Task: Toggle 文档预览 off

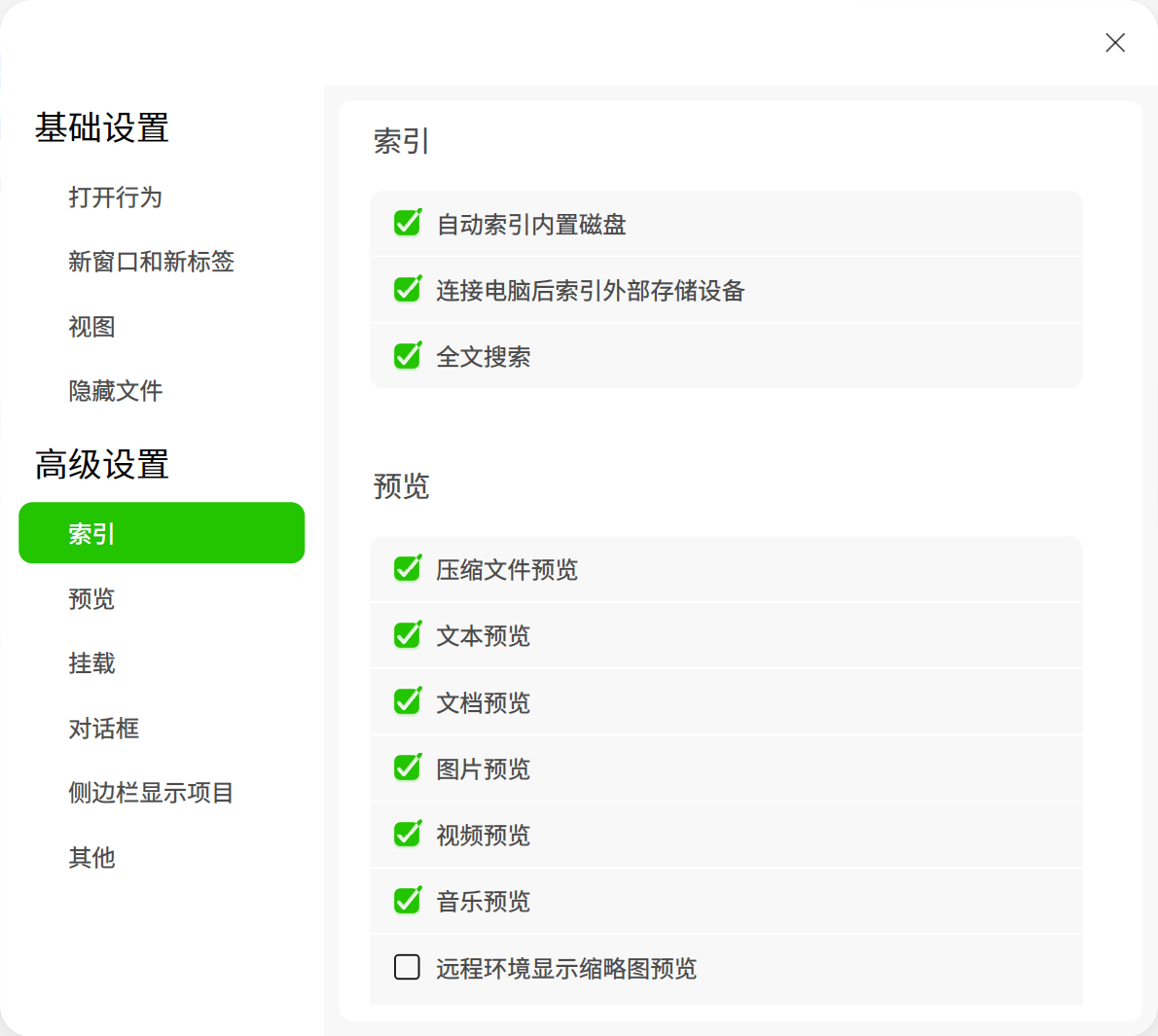Action: coord(407,702)
